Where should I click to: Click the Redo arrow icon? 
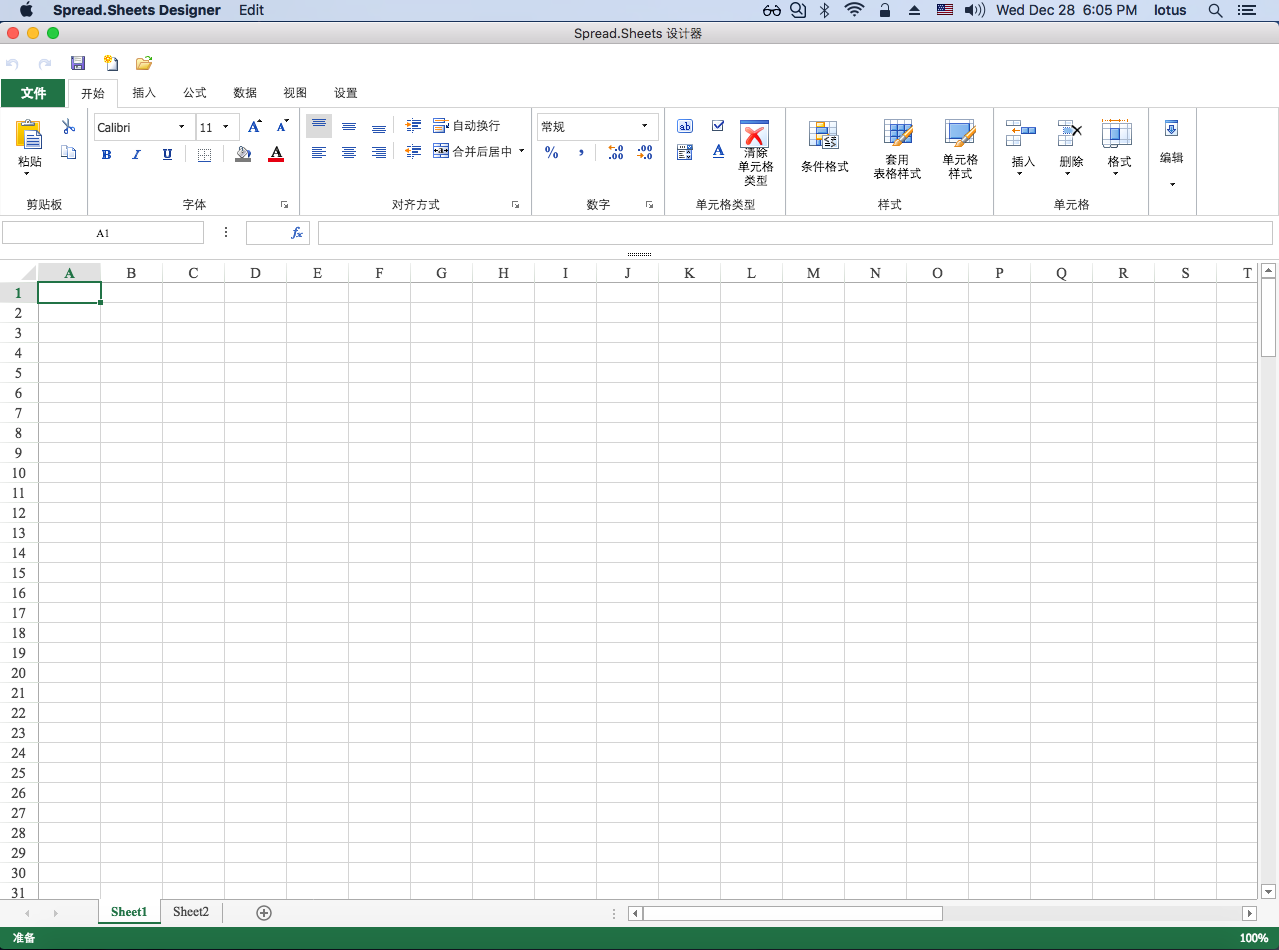pos(45,64)
